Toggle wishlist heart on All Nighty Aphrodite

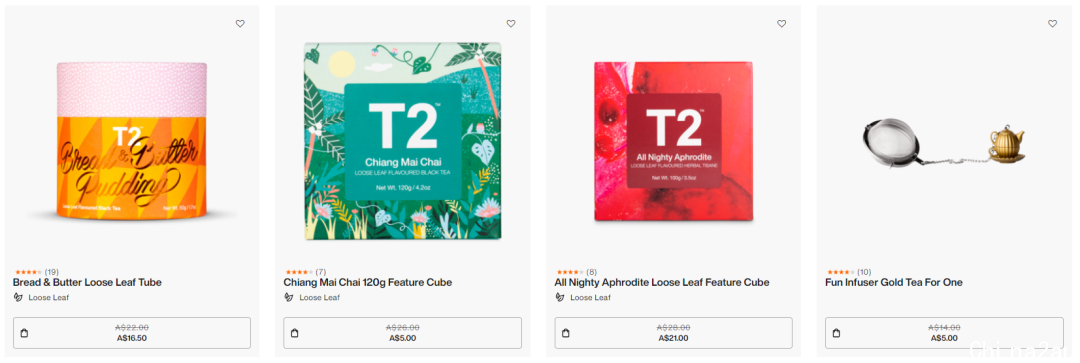point(781,23)
